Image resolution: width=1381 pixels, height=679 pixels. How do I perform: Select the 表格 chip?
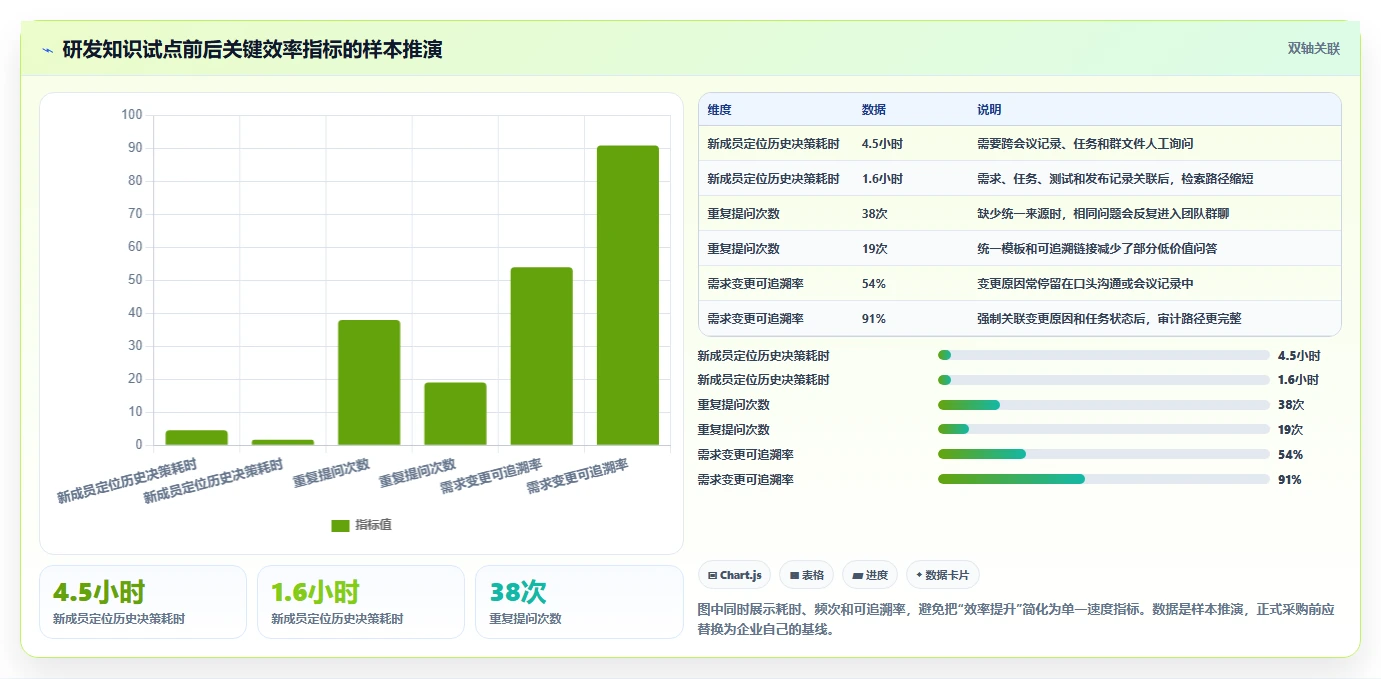point(806,575)
